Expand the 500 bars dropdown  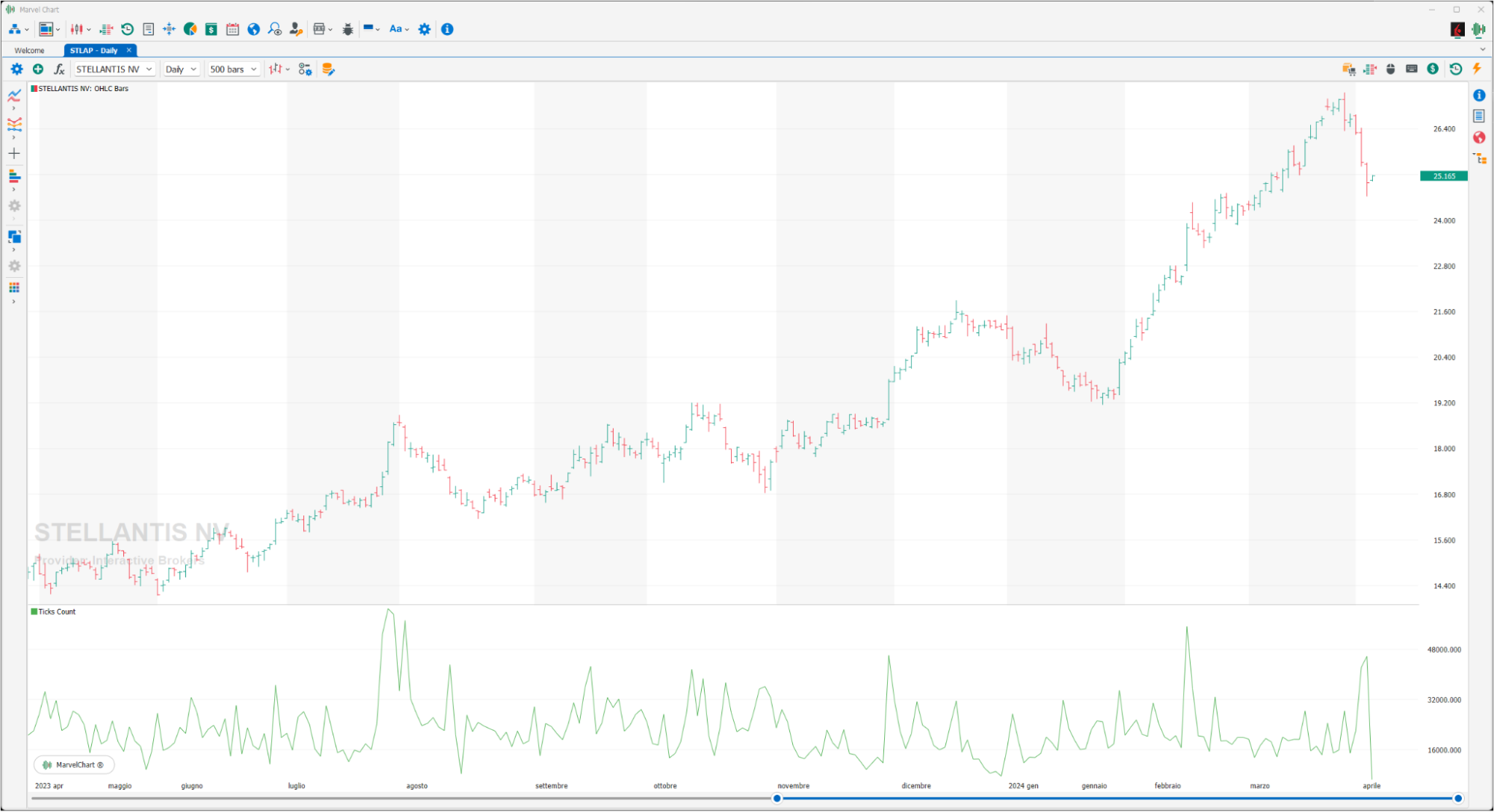point(233,69)
